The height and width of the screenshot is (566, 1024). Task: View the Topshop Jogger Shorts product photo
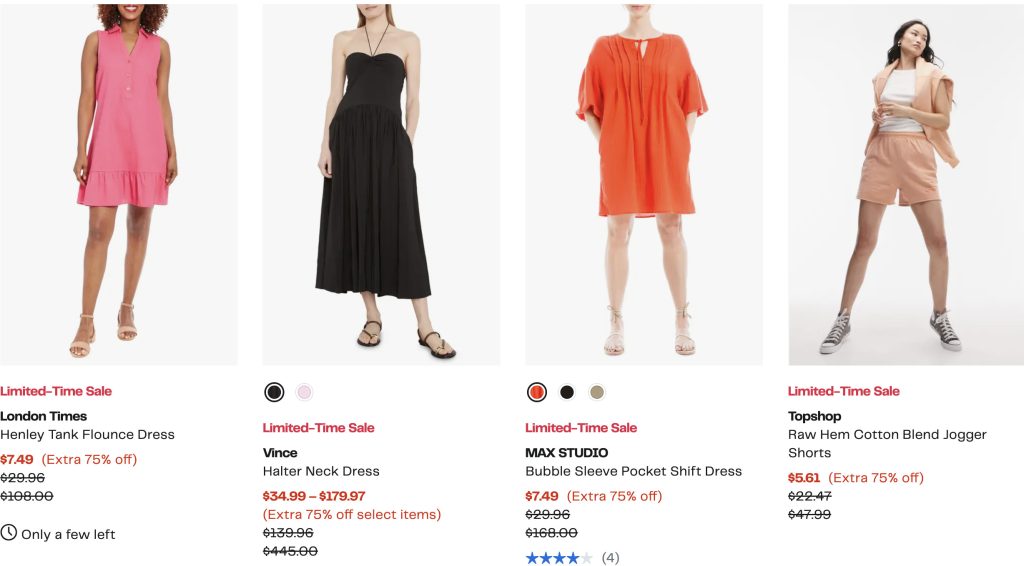[x=906, y=185]
